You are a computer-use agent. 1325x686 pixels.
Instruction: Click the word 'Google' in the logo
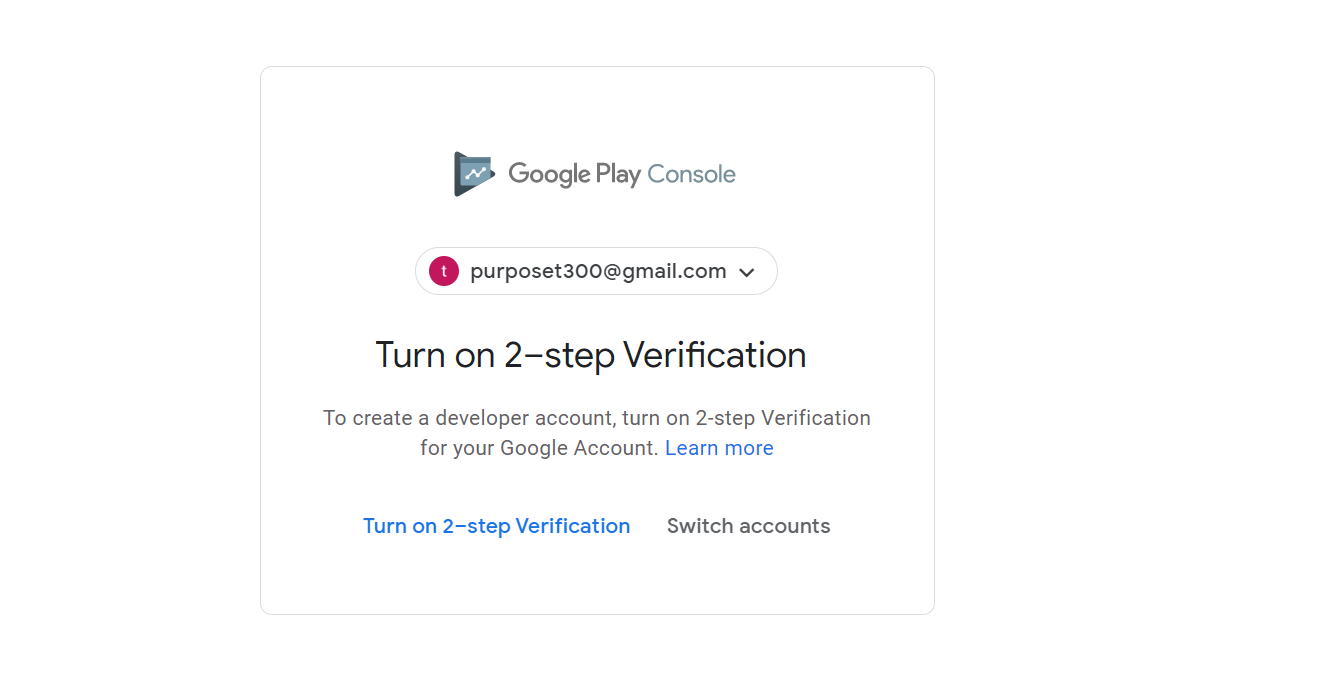[x=549, y=175]
